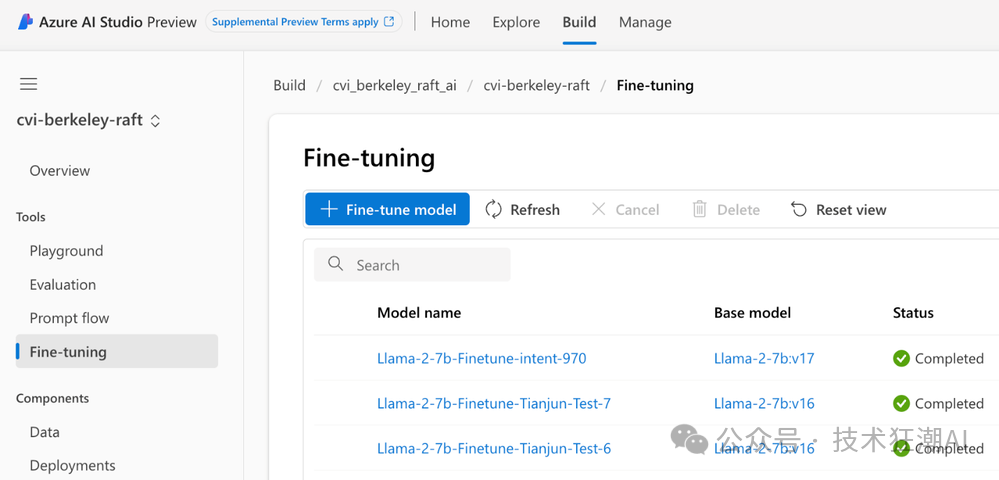The height and width of the screenshot is (480, 999).
Task: Click the magnifier icon in Search box
Action: (x=336, y=264)
